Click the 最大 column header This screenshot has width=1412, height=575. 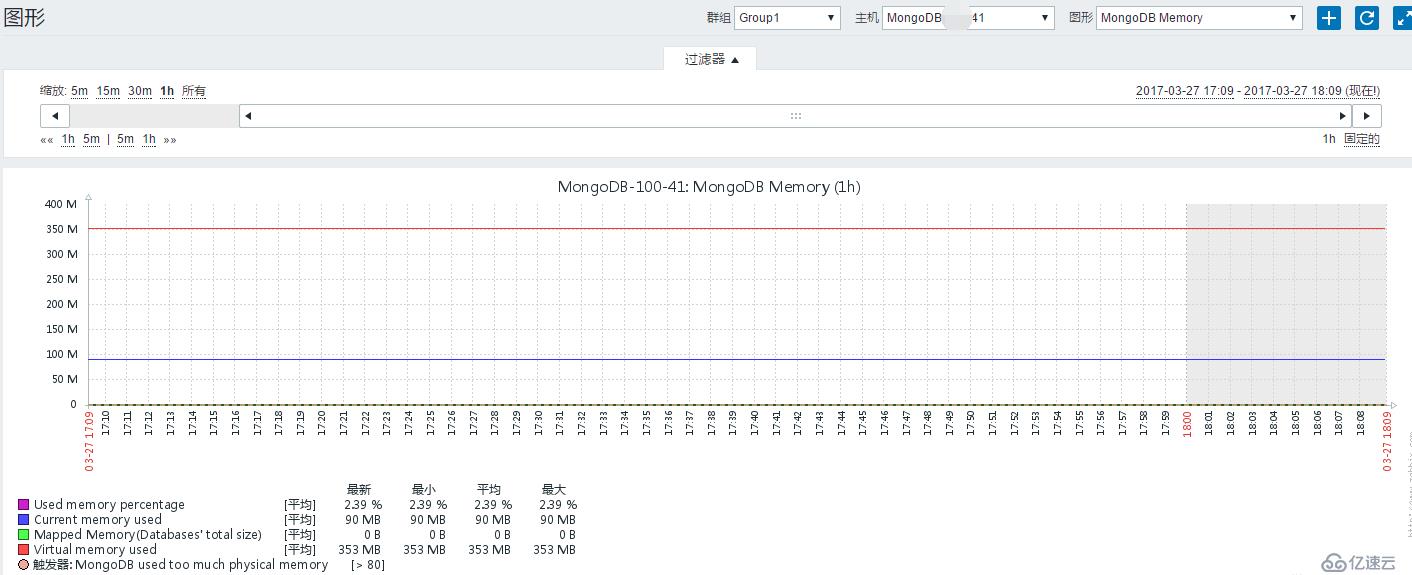coord(554,490)
